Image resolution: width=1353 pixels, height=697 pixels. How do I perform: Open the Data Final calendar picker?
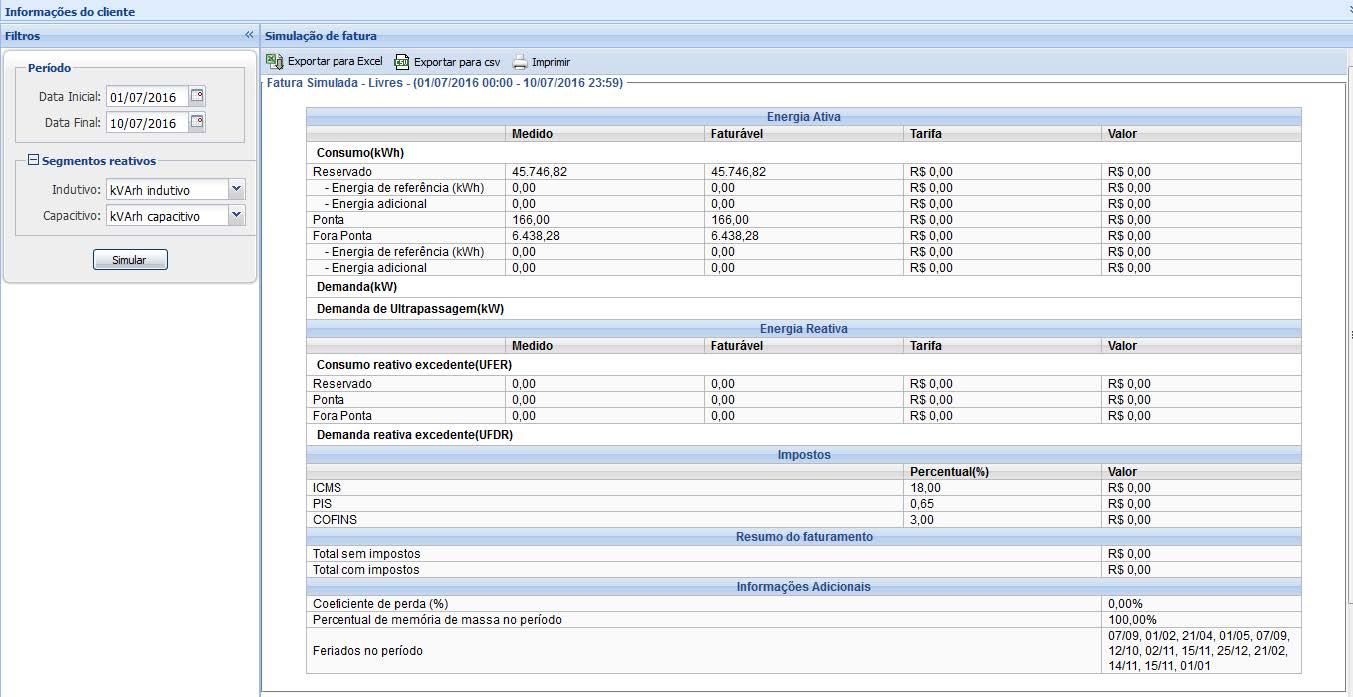coord(197,123)
